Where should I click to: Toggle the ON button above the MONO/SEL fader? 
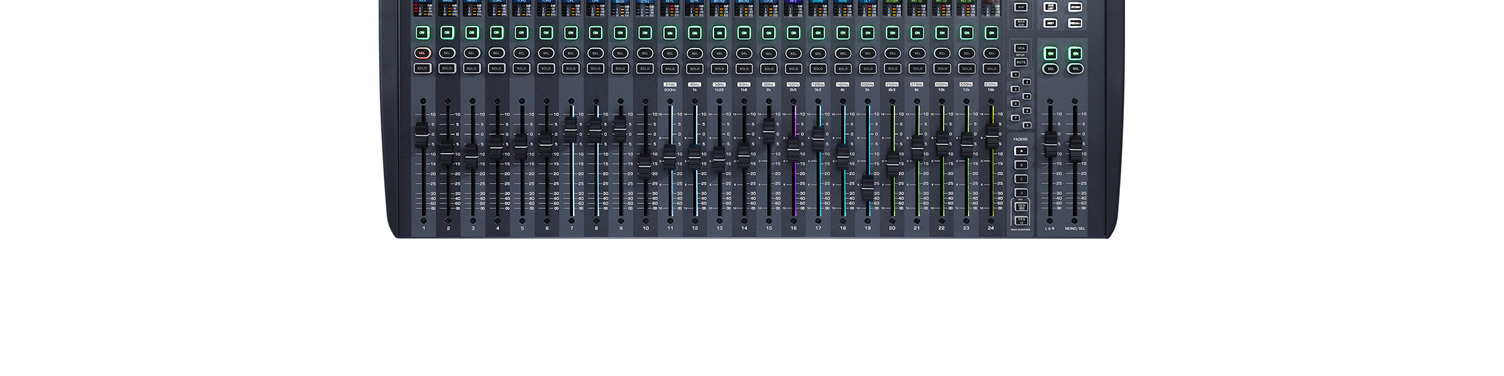(1075, 53)
